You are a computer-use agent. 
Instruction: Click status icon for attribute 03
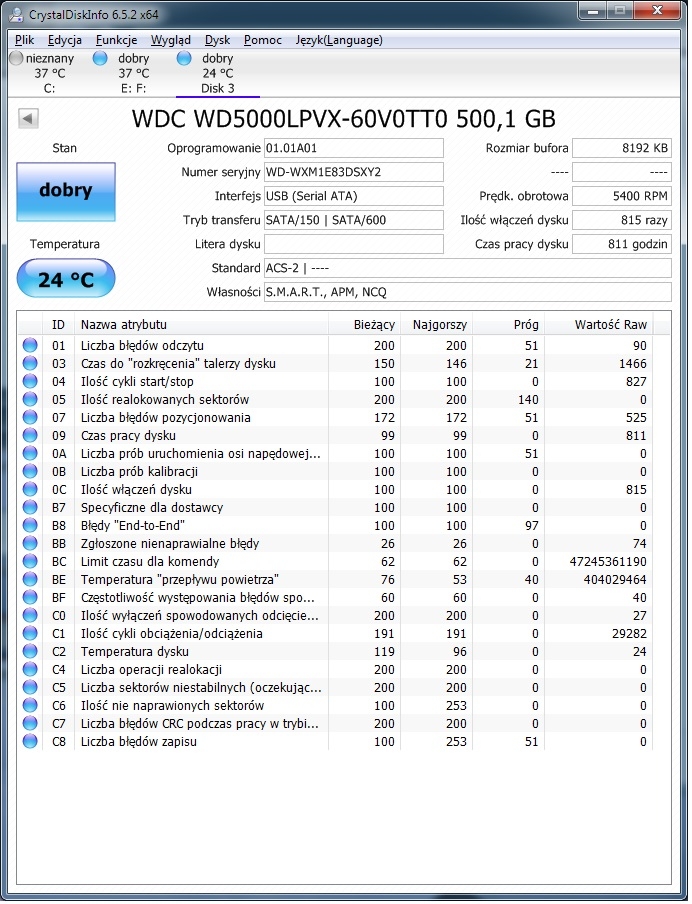(29, 363)
